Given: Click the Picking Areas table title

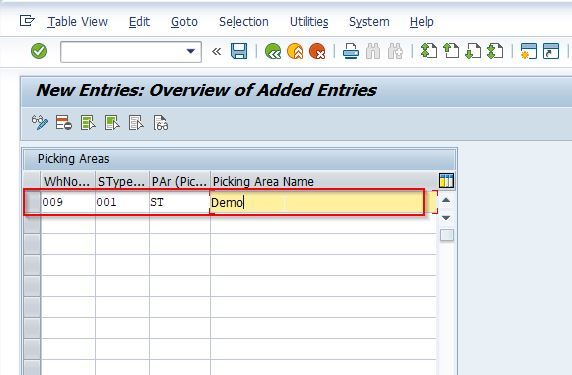Looking at the screenshot, I should click(74, 159).
